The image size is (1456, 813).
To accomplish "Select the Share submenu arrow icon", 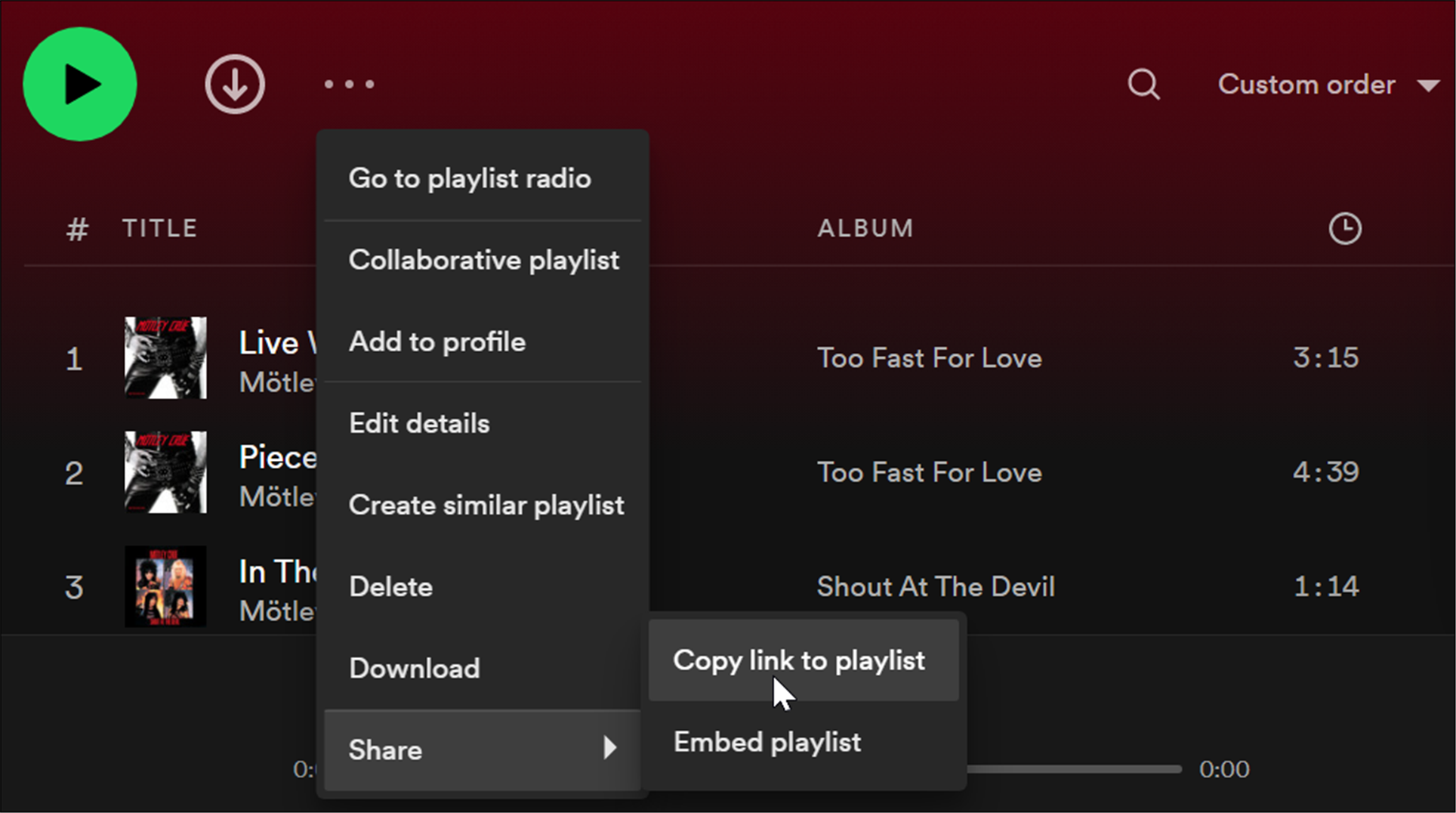I will (611, 749).
